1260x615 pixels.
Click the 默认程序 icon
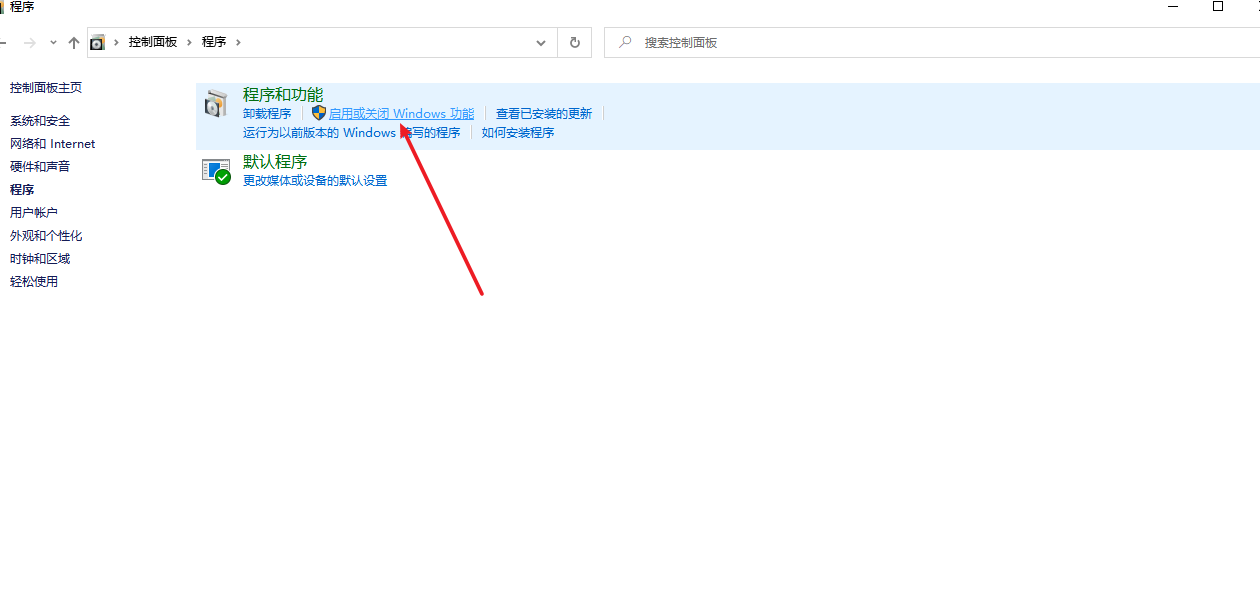[216, 171]
